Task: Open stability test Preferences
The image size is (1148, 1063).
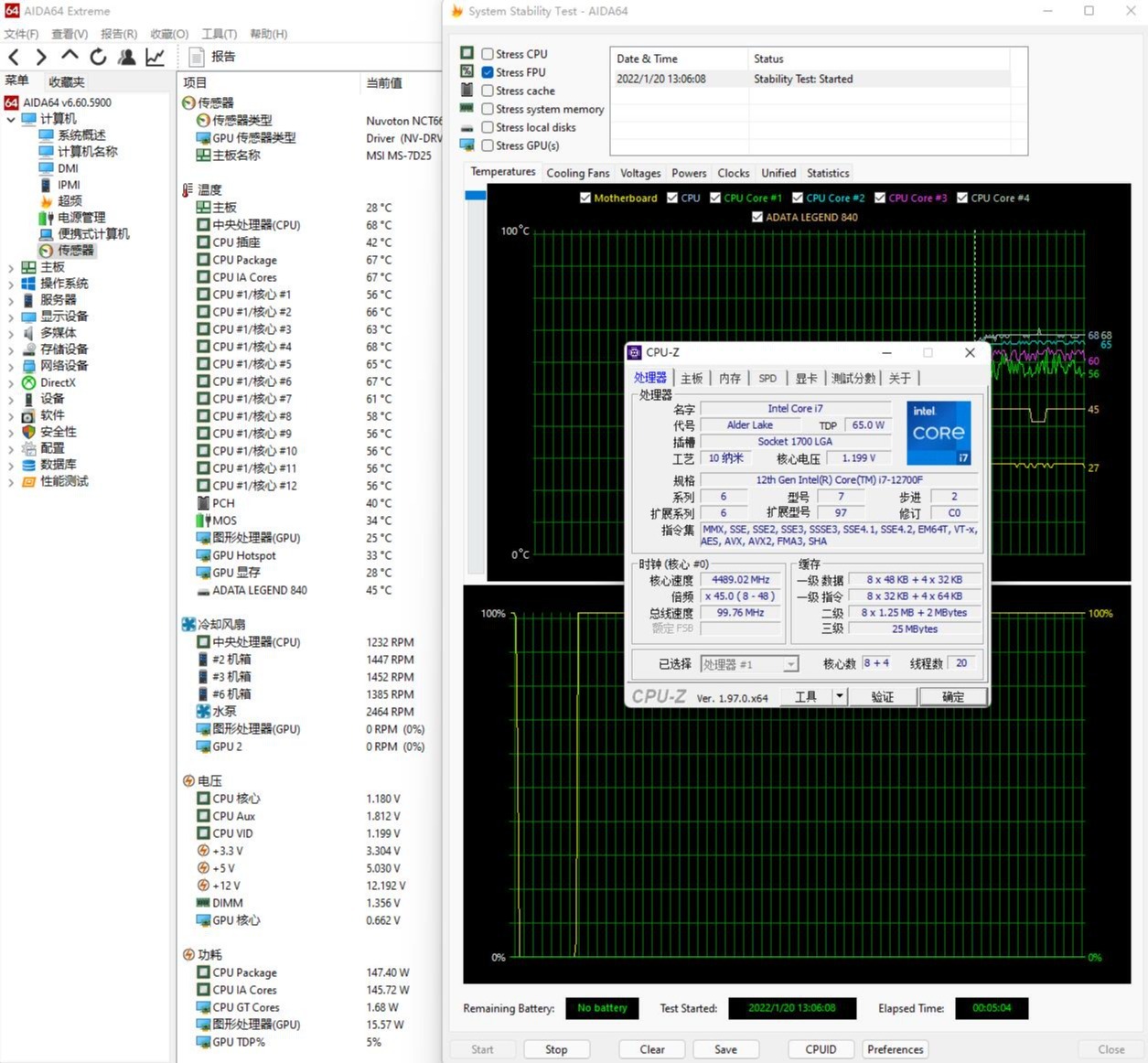Action: [x=896, y=1049]
